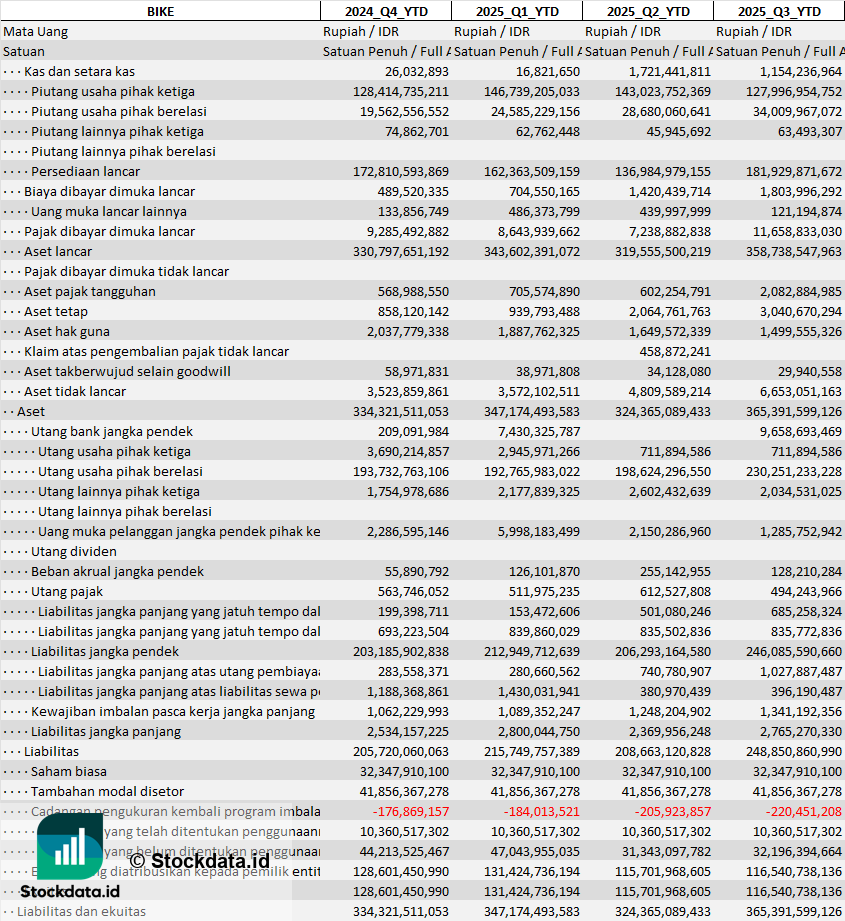This screenshot has width=845, height=921.
Task: Select Aset pajak tangguhan label
Action: coord(90,291)
